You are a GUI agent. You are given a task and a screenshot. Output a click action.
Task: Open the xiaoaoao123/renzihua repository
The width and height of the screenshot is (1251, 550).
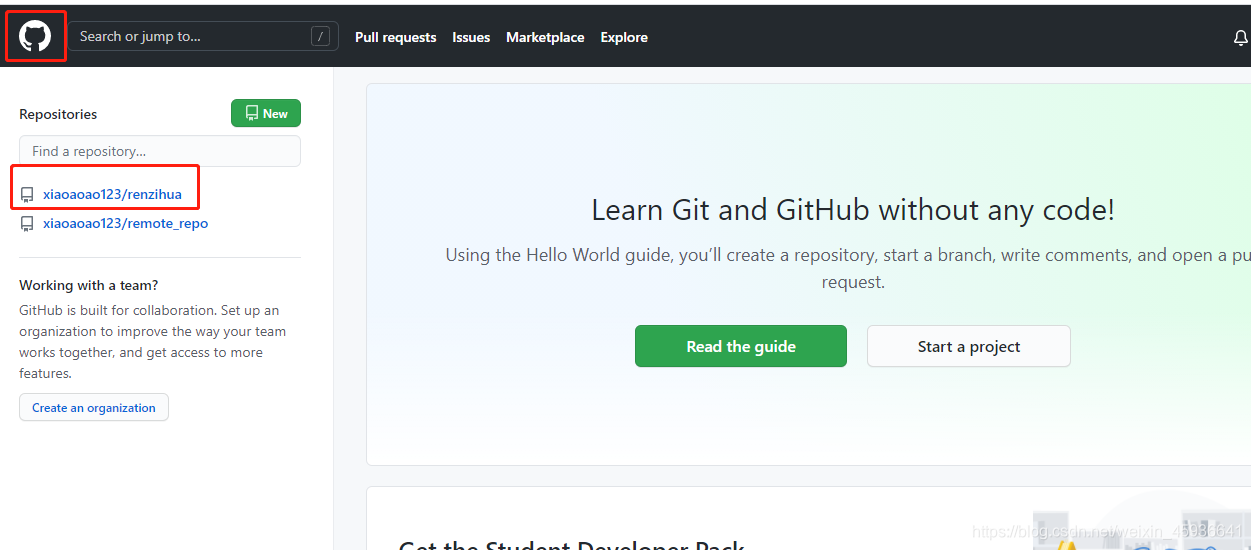click(112, 194)
